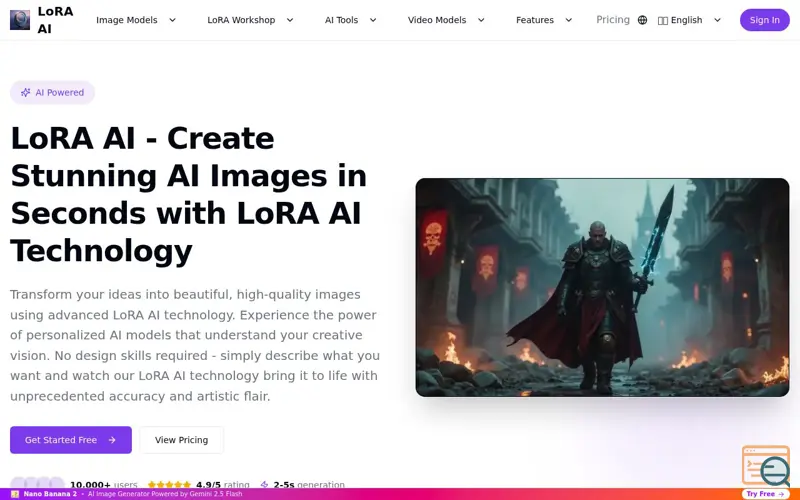Select English language label
The height and width of the screenshot is (500, 800).
[x=686, y=20]
